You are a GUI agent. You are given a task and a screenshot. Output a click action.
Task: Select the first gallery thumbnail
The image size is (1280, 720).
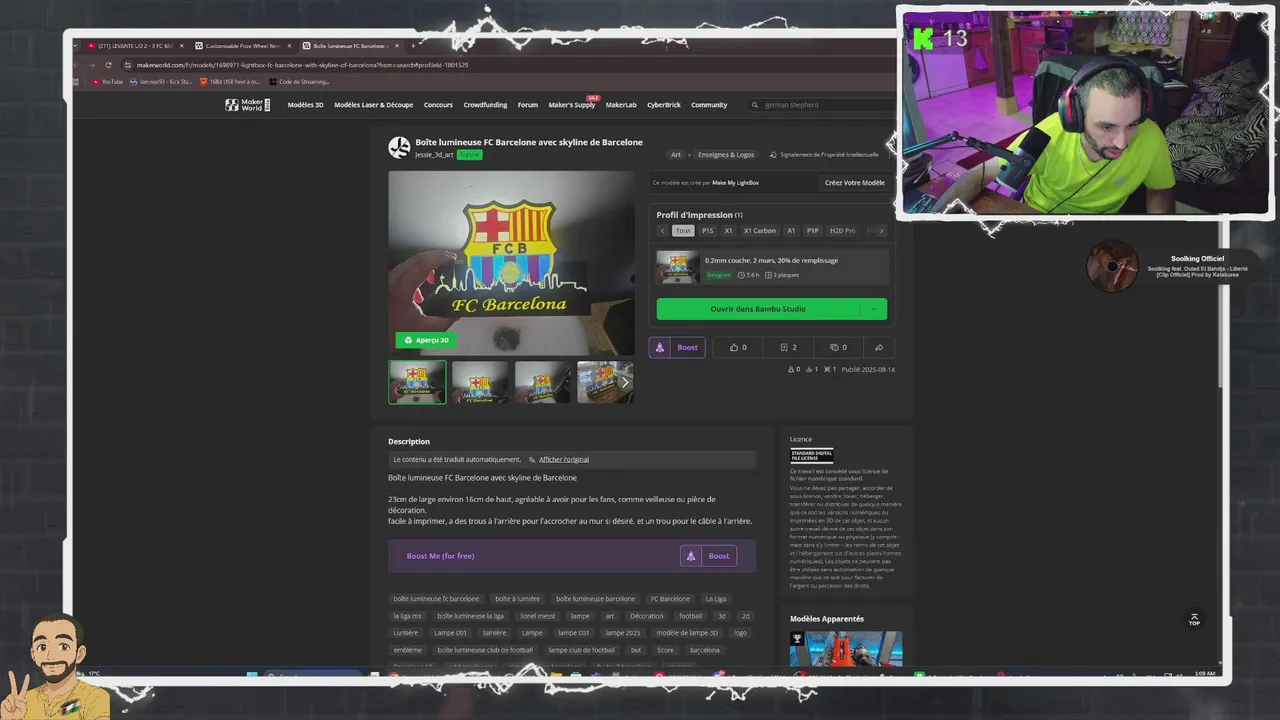click(x=417, y=382)
